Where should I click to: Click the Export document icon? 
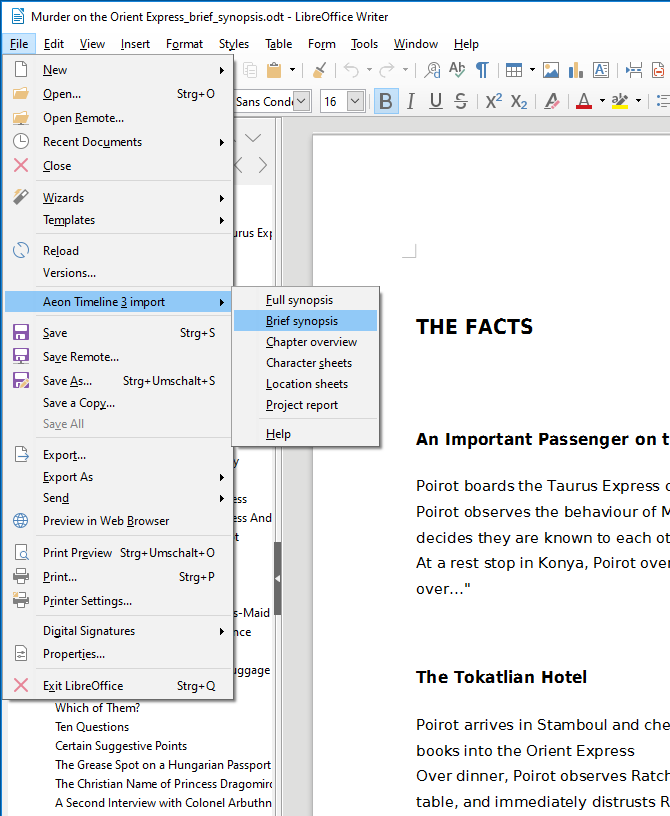point(21,454)
